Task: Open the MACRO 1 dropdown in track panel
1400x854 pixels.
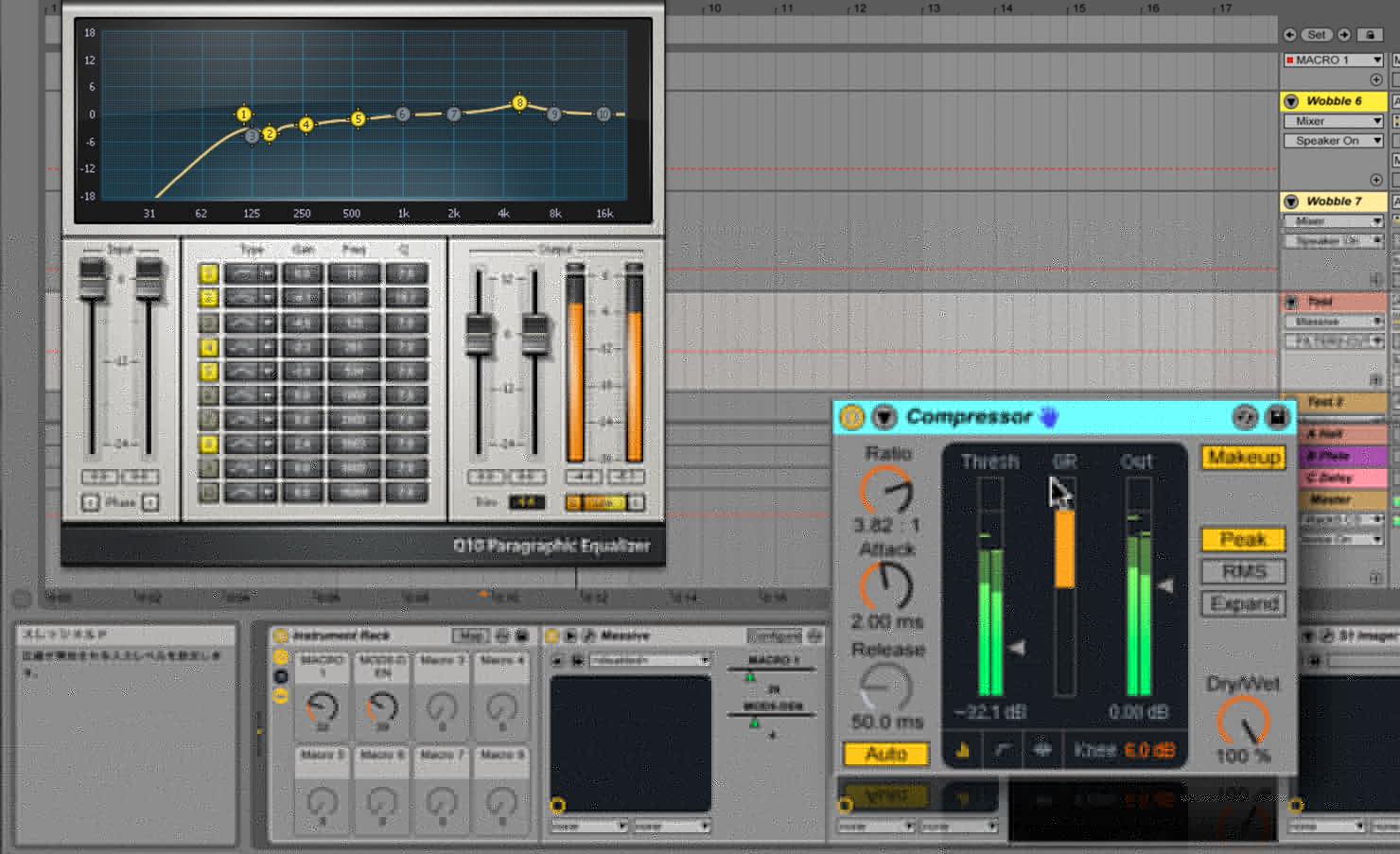Action: tap(1333, 60)
